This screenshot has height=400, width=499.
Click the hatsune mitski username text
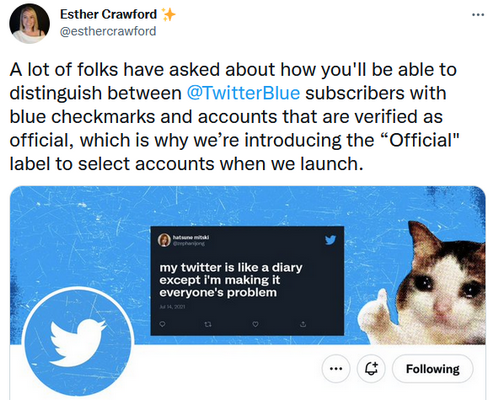click(x=191, y=237)
